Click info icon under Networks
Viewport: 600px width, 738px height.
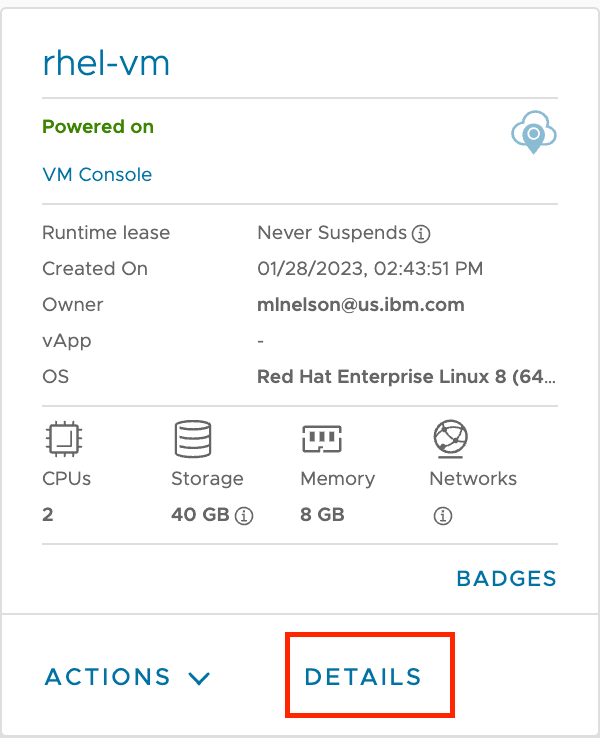pyautogui.click(x=443, y=516)
